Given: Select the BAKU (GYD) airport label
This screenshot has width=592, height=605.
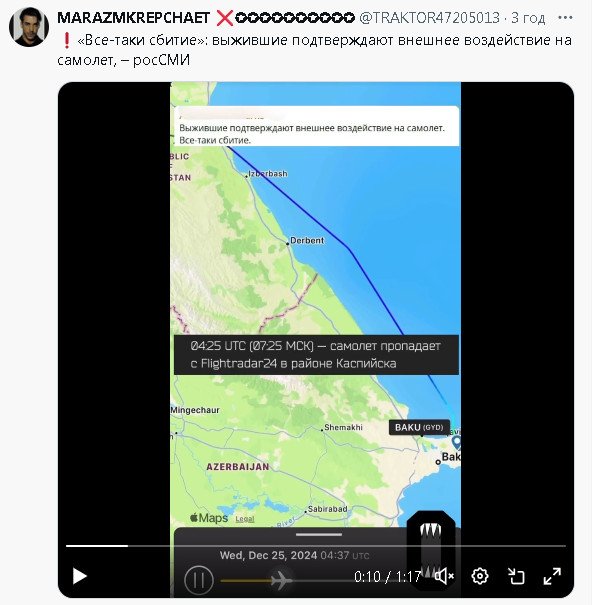Looking at the screenshot, I should (x=419, y=427).
